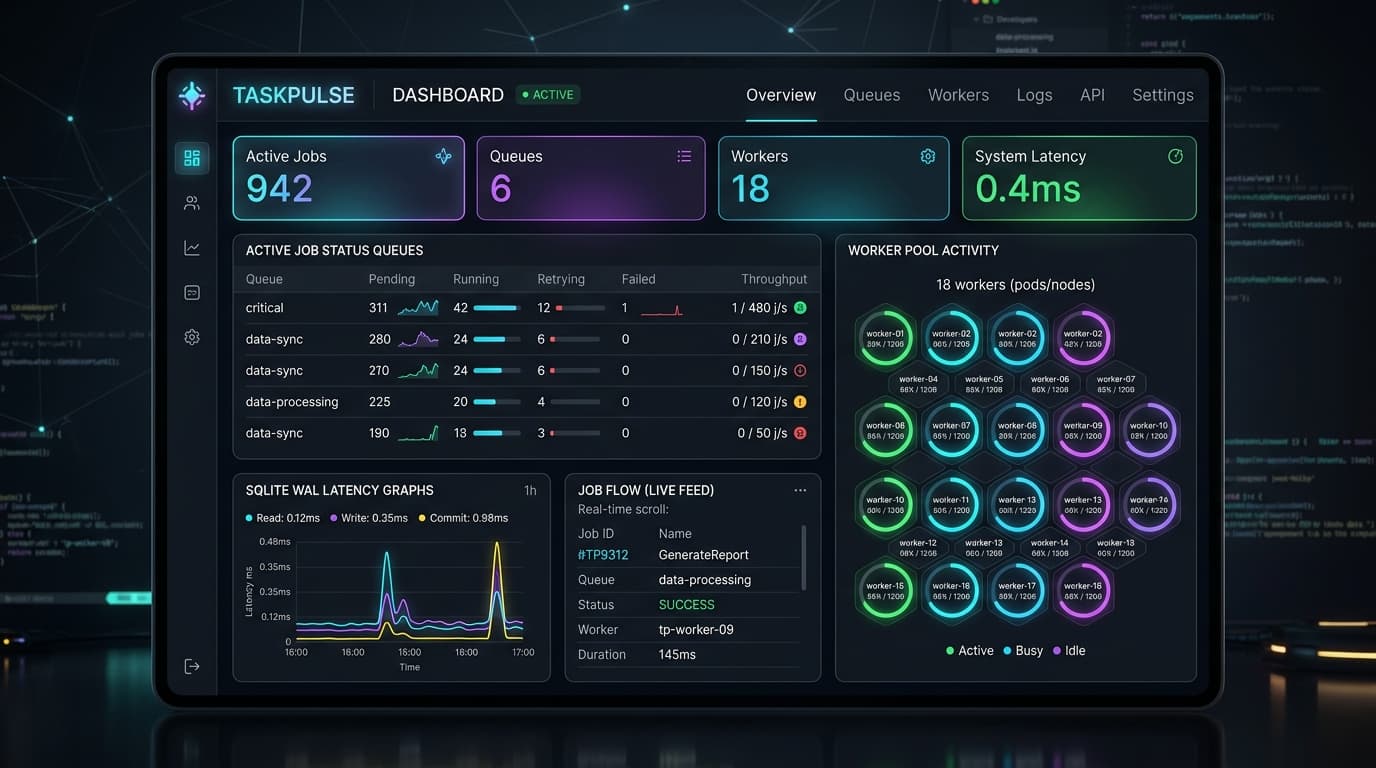Viewport: 1376px width, 768px height.
Task: Click the red status icon beside 0 / 50 j/s
Action: tap(800, 433)
